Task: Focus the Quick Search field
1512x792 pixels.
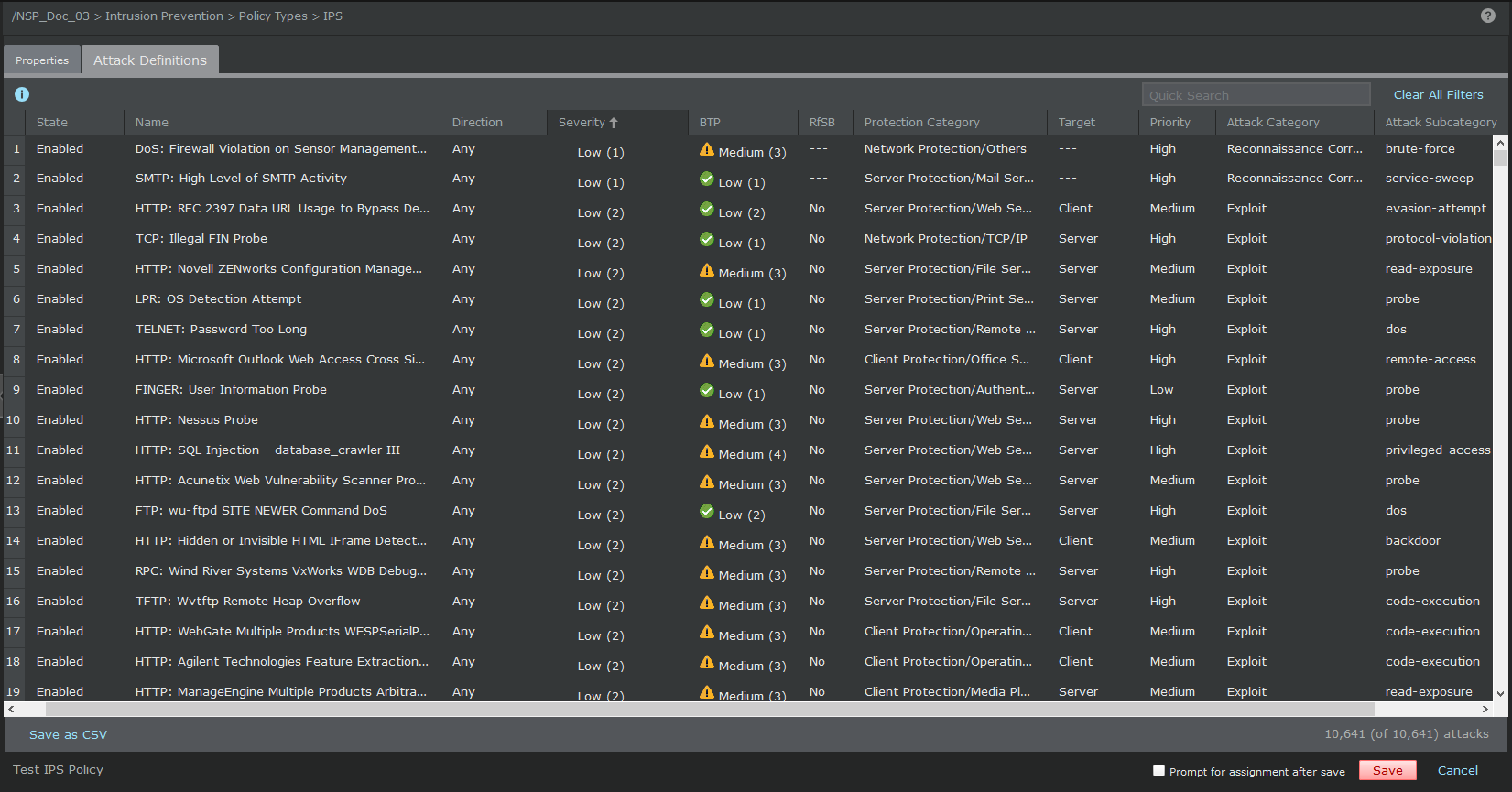Action: click(1256, 95)
